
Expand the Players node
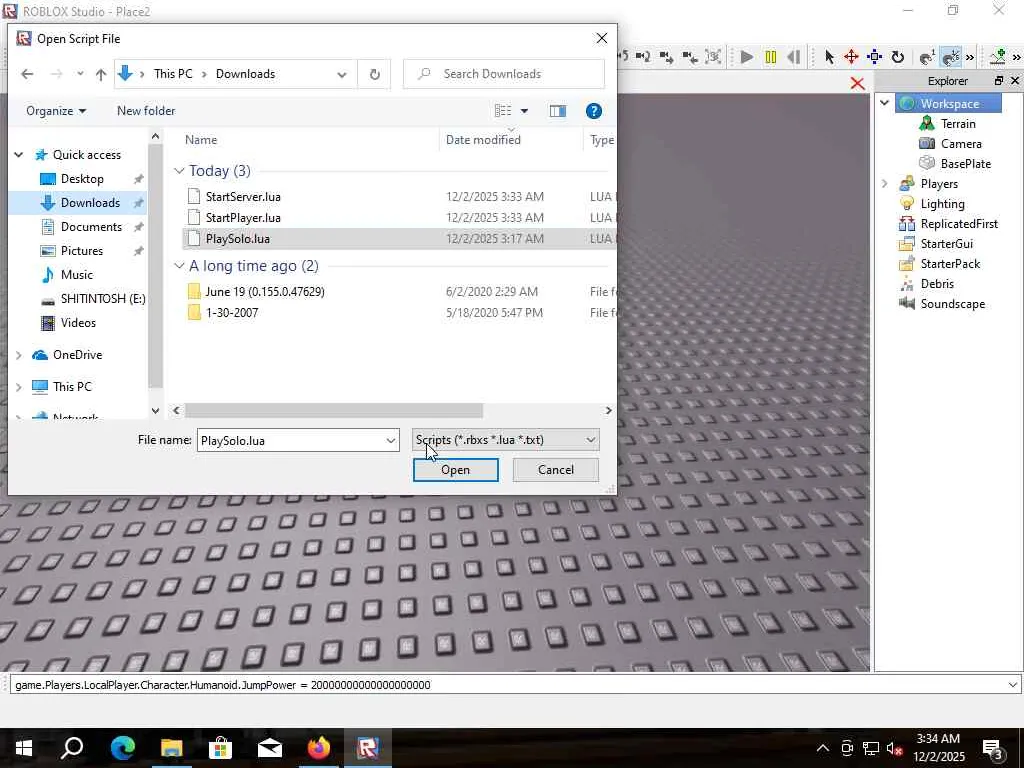(x=885, y=184)
